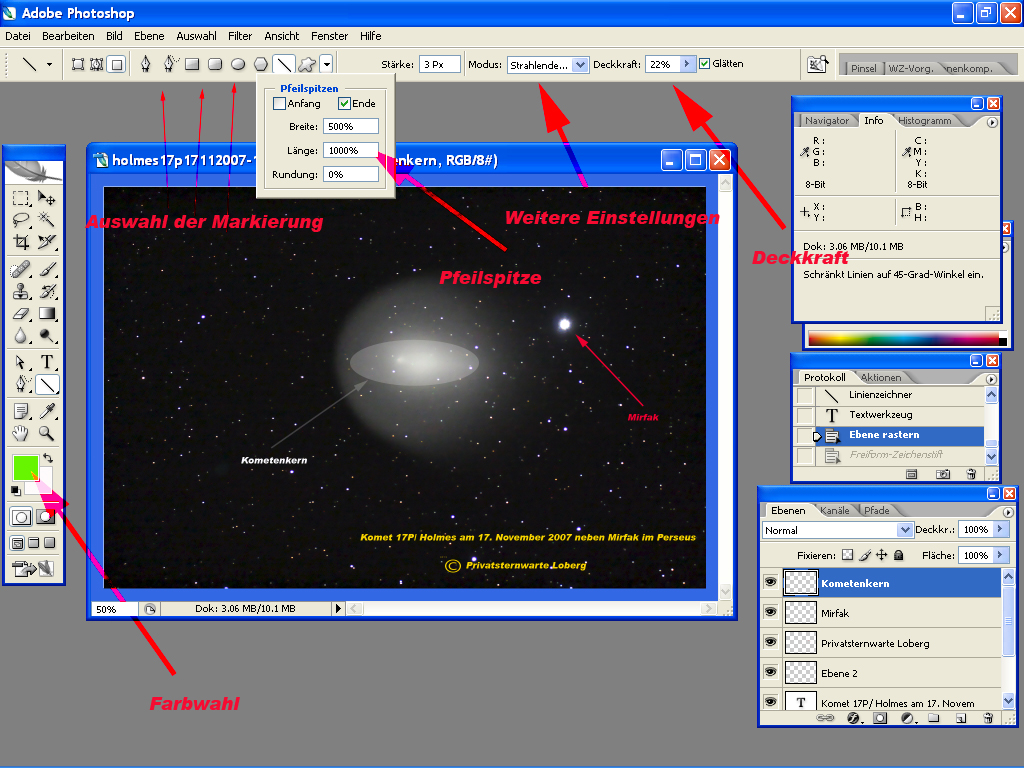Viewport: 1024px width, 768px height.
Task: Select the Rectangular Marquee tool
Action: click(x=21, y=198)
